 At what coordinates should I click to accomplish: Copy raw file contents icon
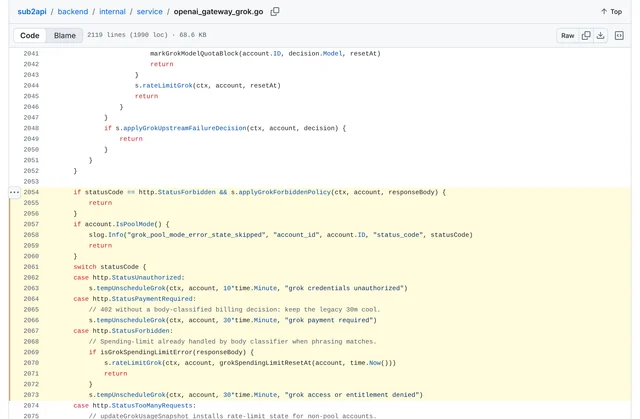tap(586, 35)
